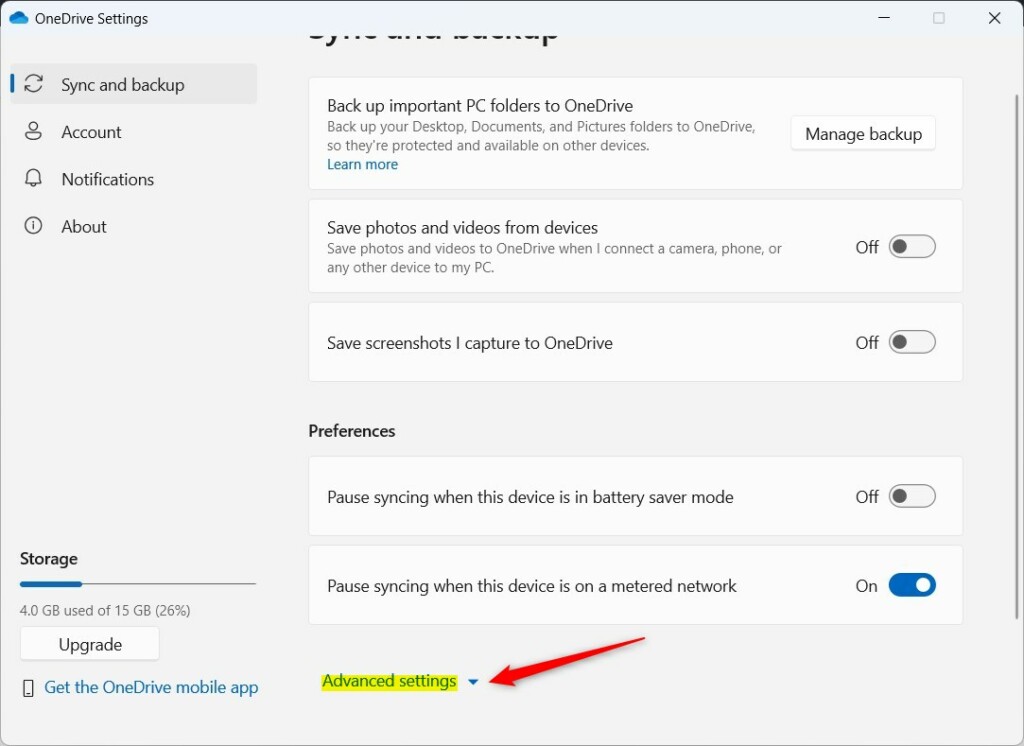
Task: Click the '4.0 GB used of 15 GB (26%)' text
Action: (x=105, y=610)
